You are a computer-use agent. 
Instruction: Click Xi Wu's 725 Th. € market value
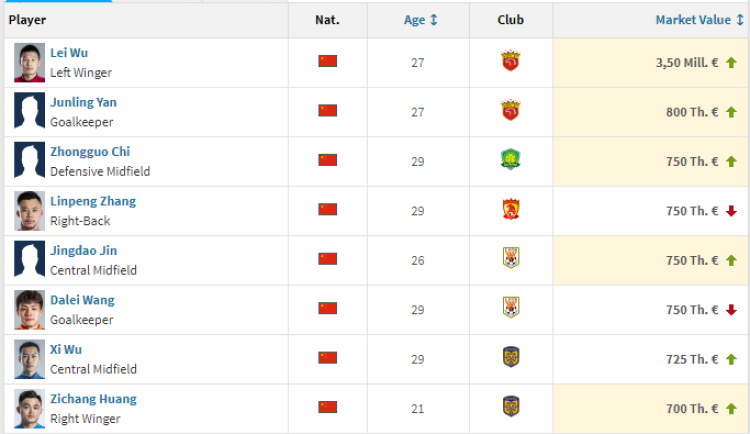[692, 359]
